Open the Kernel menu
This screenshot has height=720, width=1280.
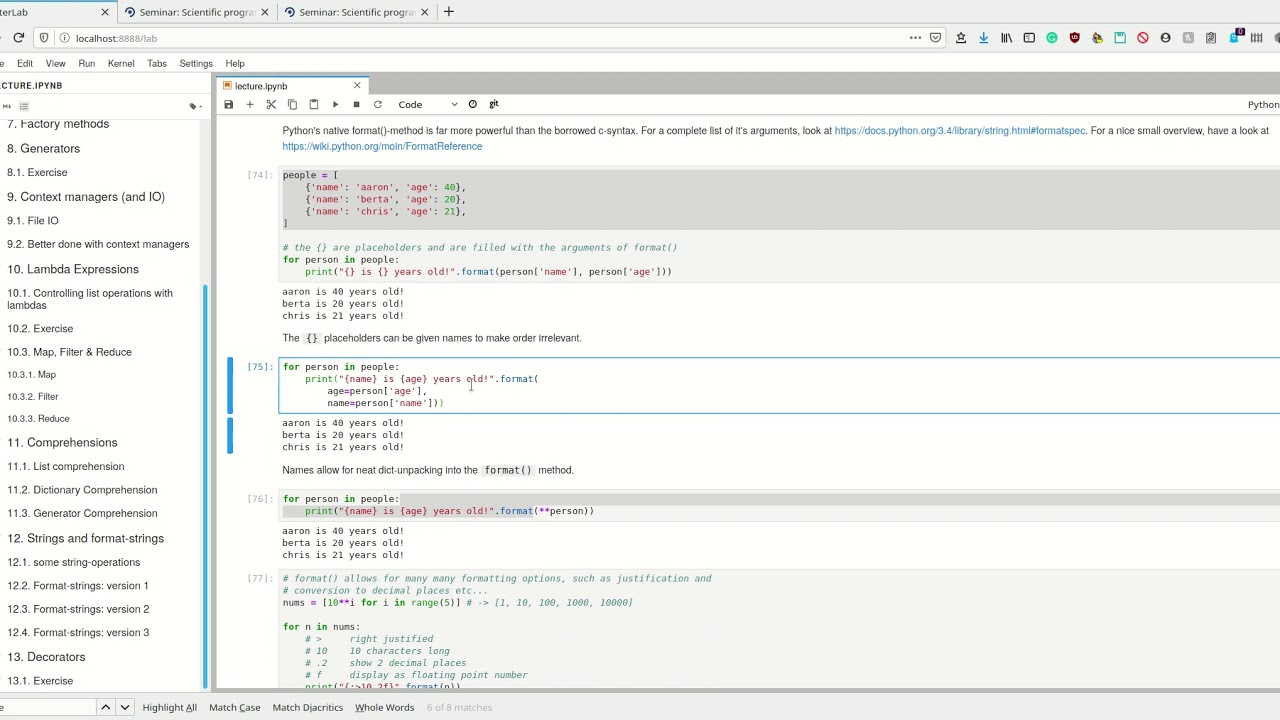(121, 63)
